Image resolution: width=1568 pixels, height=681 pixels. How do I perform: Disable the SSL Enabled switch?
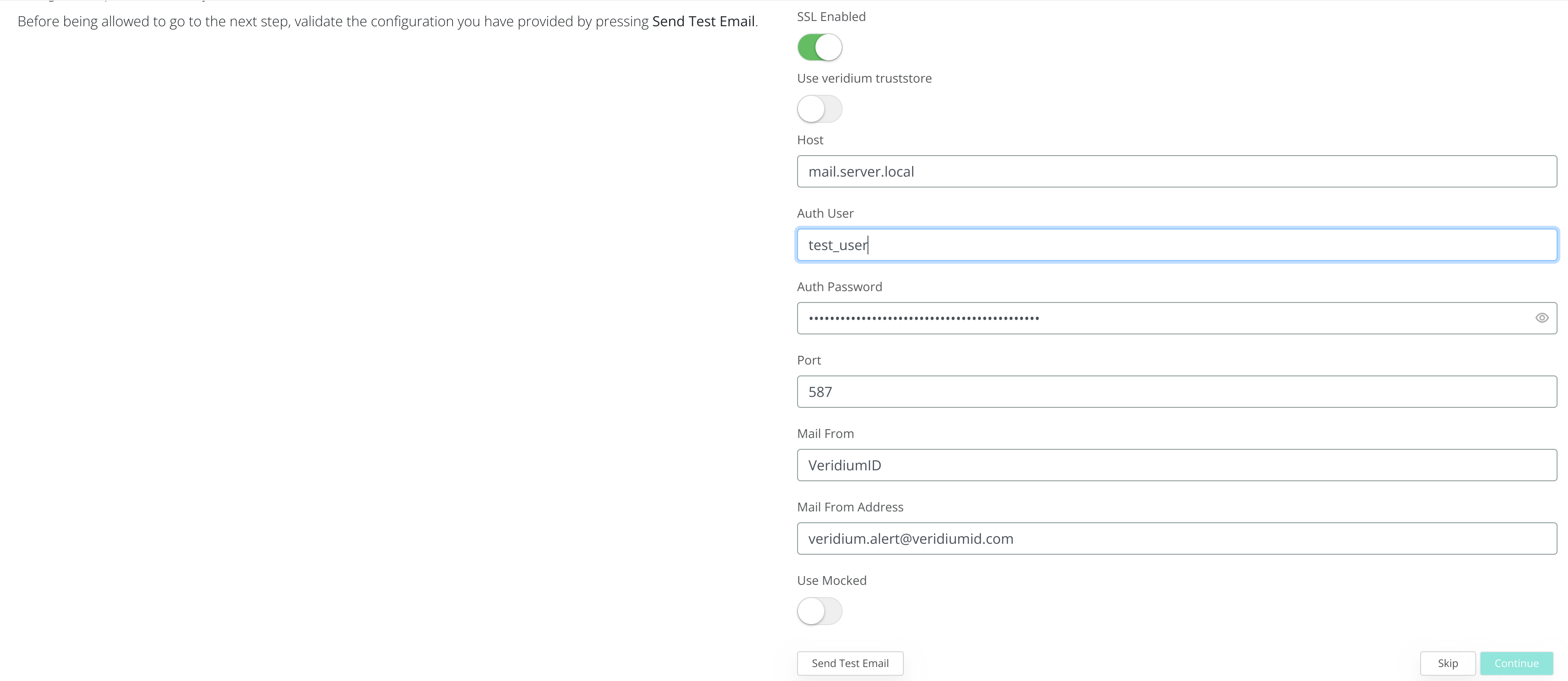pyautogui.click(x=819, y=48)
